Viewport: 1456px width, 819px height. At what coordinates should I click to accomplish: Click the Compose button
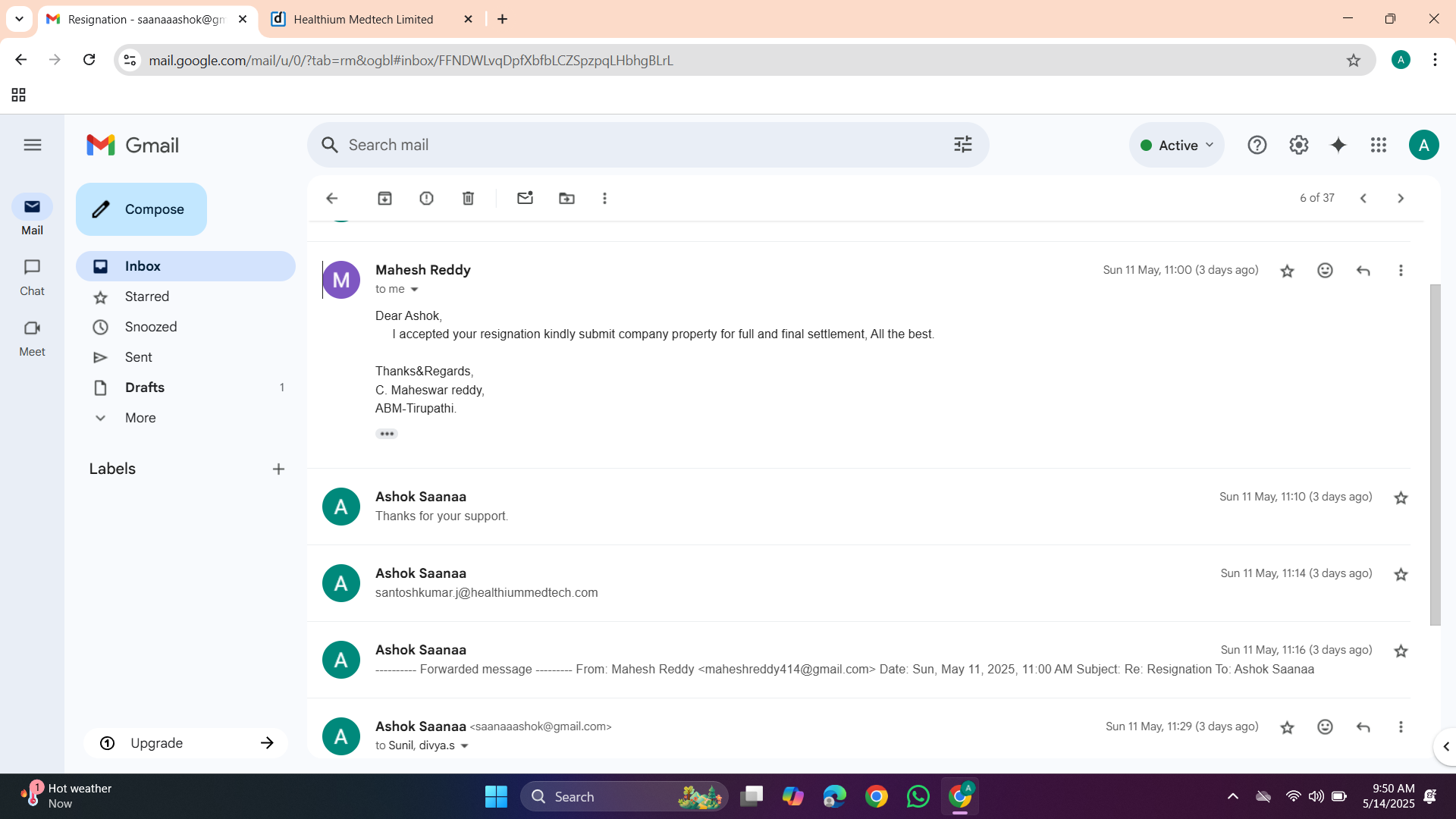point(141,209)
